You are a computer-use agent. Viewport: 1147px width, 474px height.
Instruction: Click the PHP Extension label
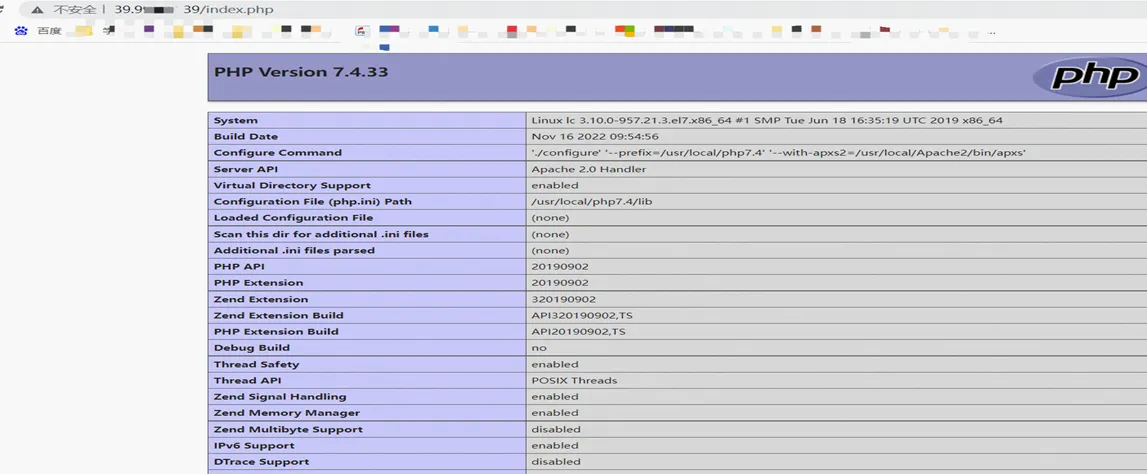click(x=258, y=283)
